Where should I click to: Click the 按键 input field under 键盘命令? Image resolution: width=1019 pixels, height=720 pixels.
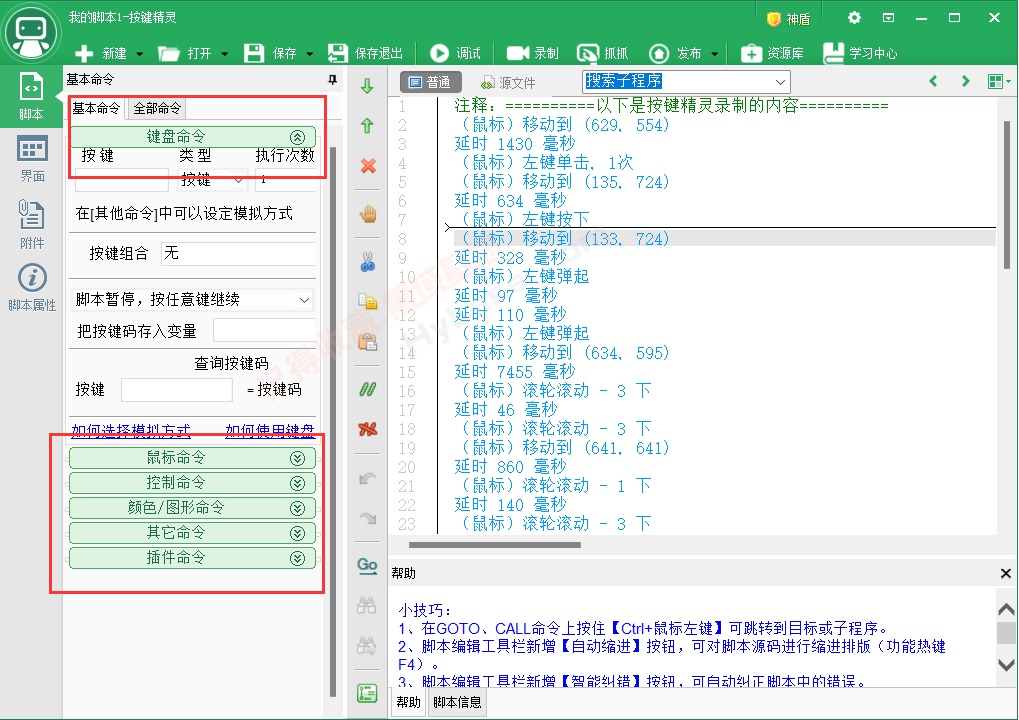click(x=122, y=180)
